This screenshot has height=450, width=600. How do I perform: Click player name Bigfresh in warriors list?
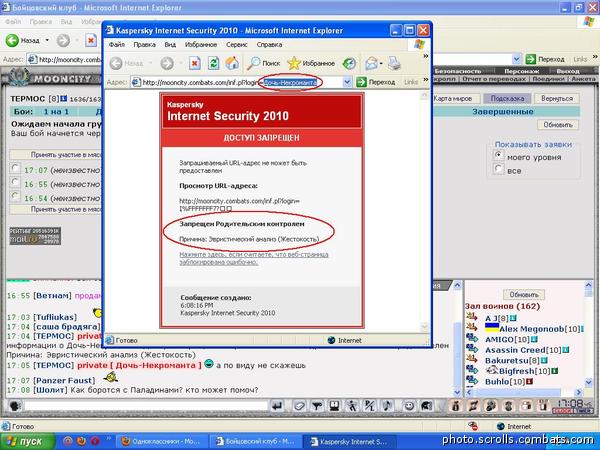517,371
